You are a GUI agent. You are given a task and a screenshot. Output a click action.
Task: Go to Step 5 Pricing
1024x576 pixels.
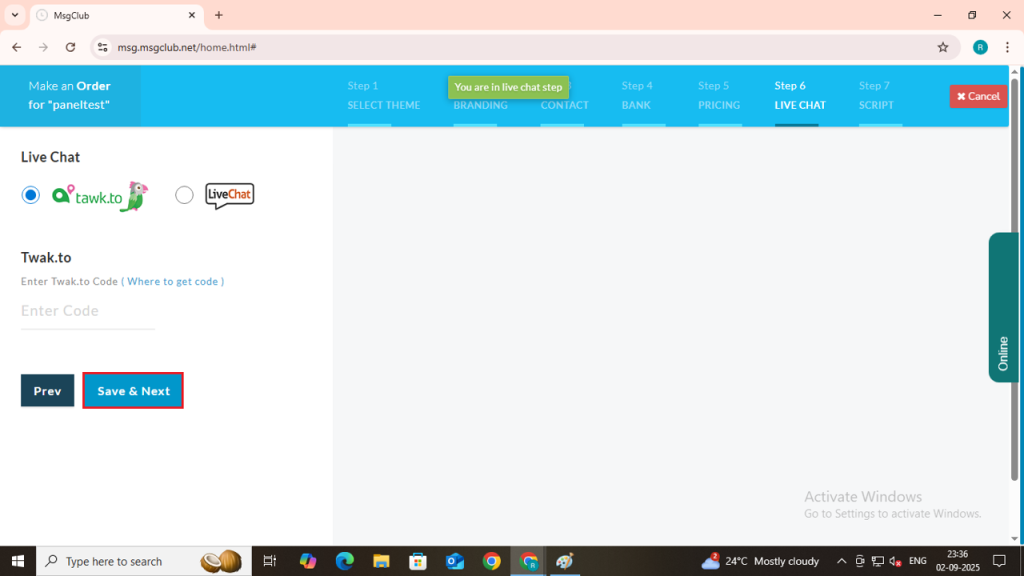point(718,95)
